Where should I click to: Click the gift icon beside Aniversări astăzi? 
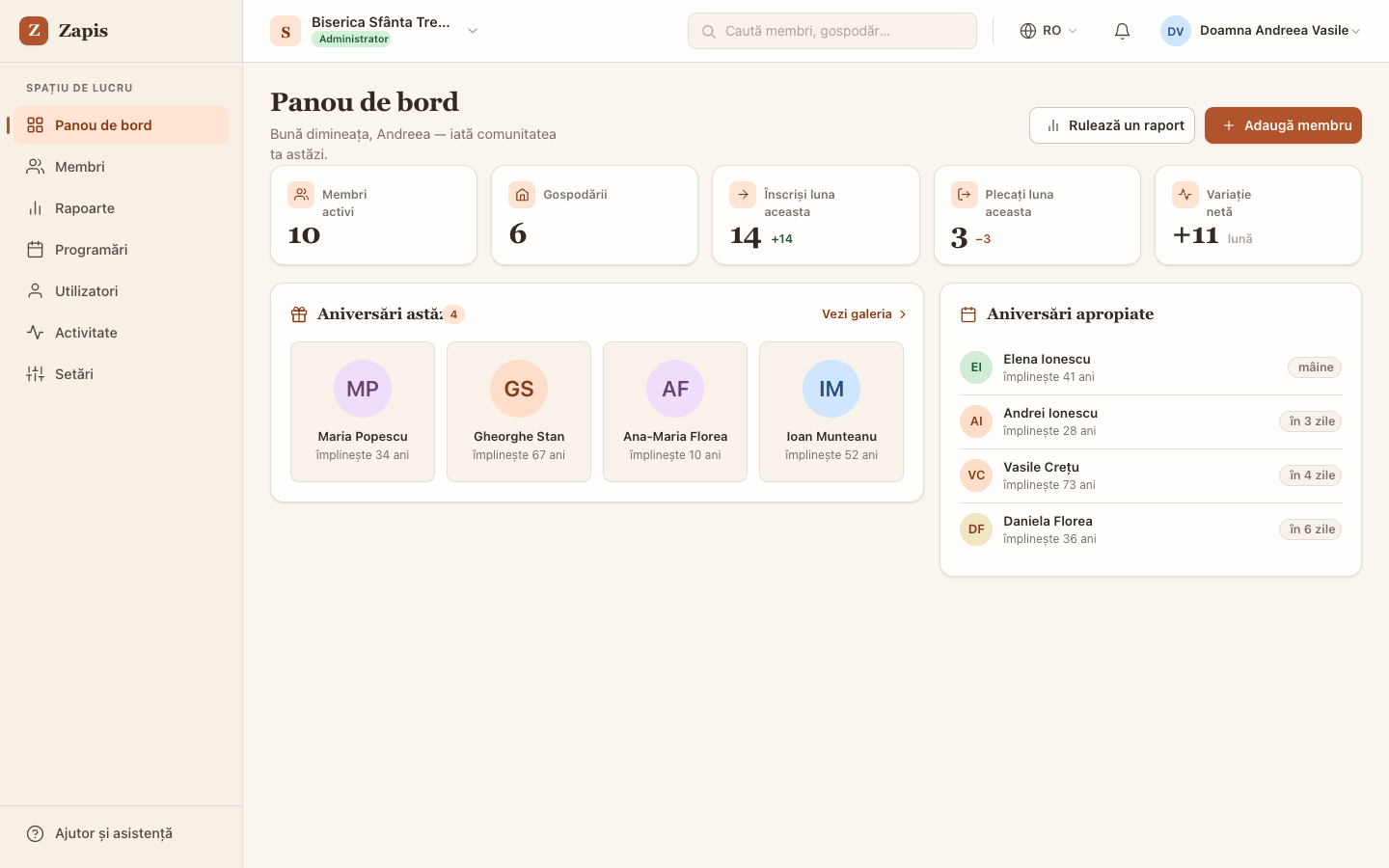[299, 314]
